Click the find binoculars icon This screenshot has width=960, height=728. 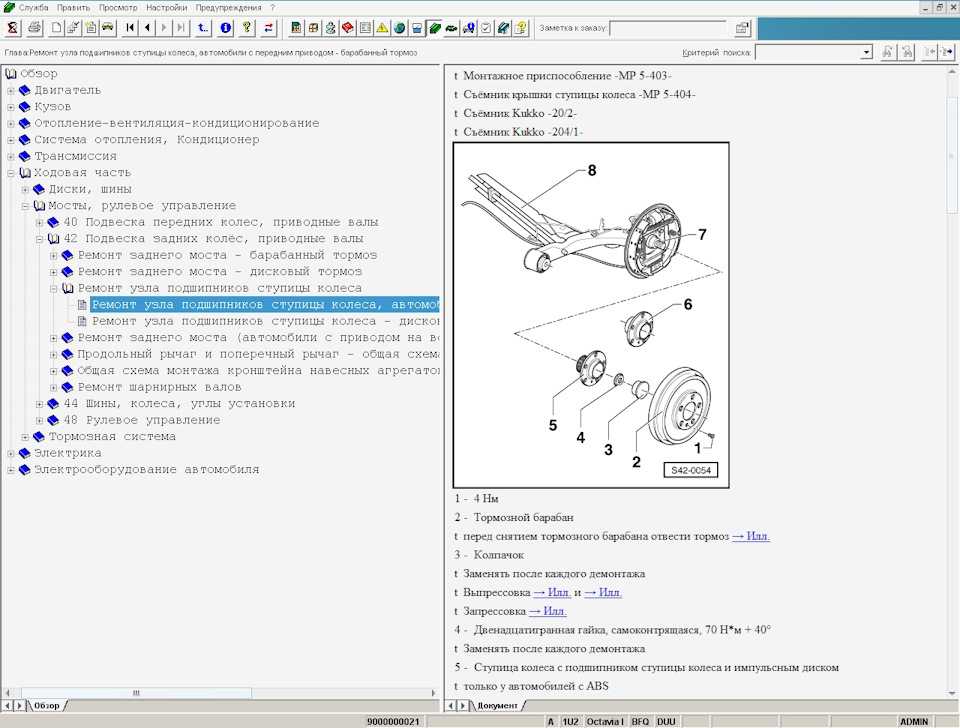click(888, 53)
